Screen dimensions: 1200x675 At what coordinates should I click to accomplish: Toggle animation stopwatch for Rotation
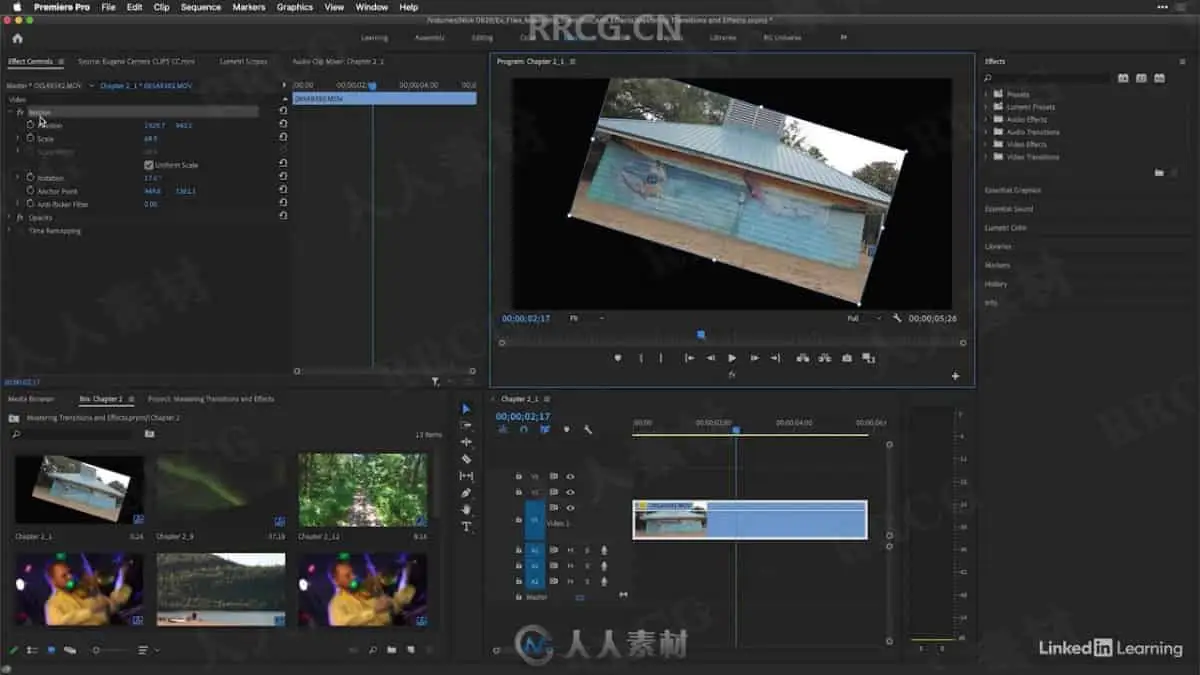pos(30,178)
